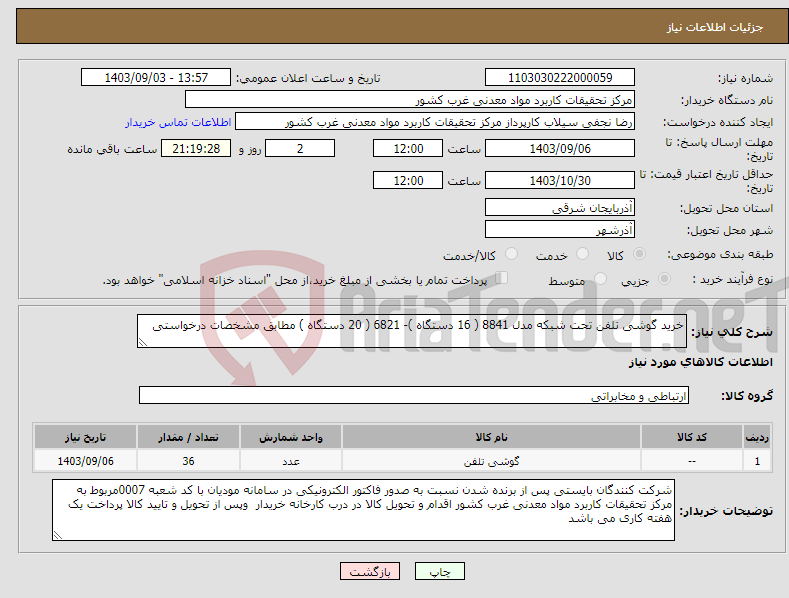Click the طبقه بندی موضوعی label
The height and width of the screenshot is (598, 789).
coord(720,254)
